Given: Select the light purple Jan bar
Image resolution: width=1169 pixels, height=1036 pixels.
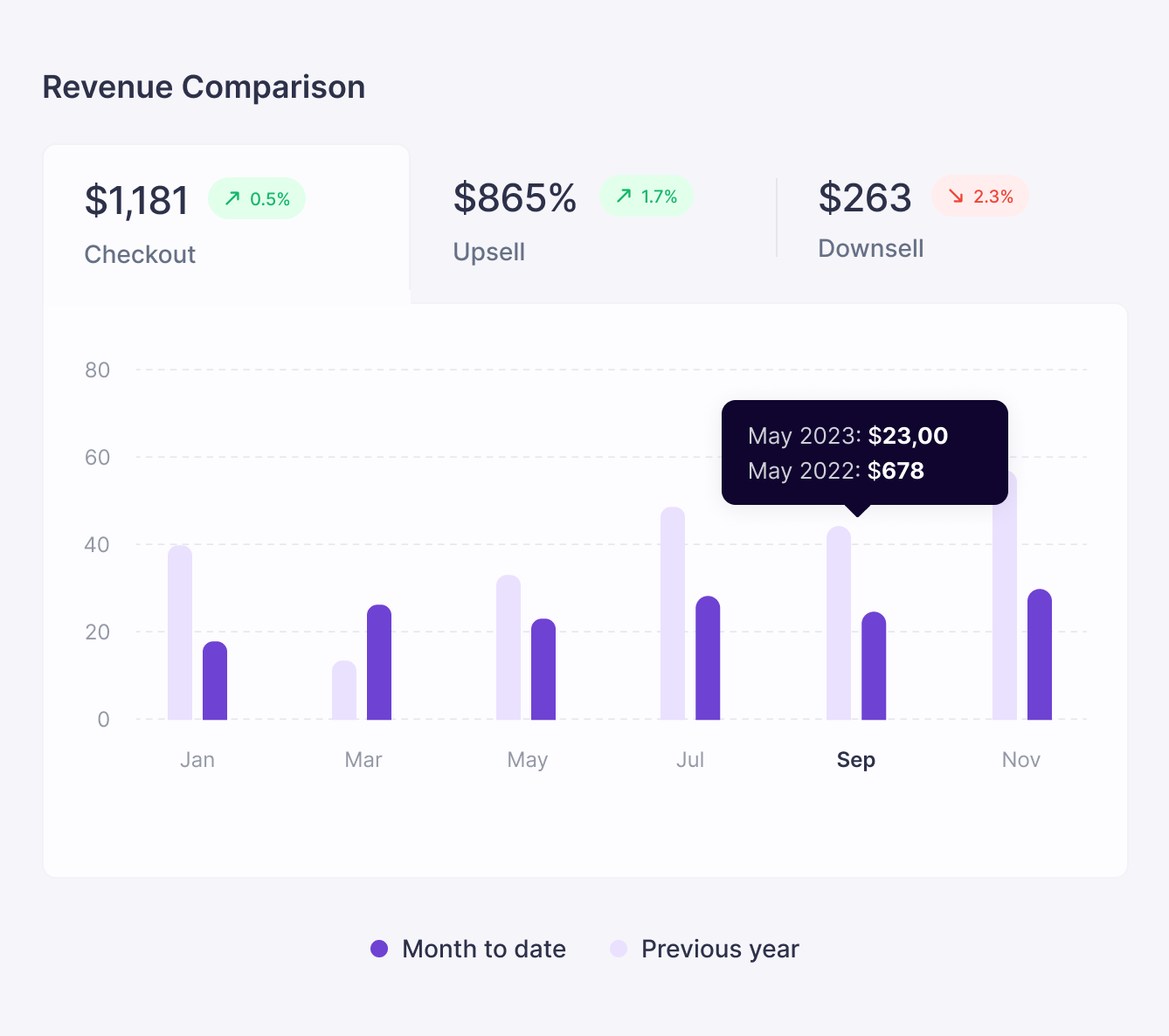Looking at the screenshot, I should coord(180,633).
